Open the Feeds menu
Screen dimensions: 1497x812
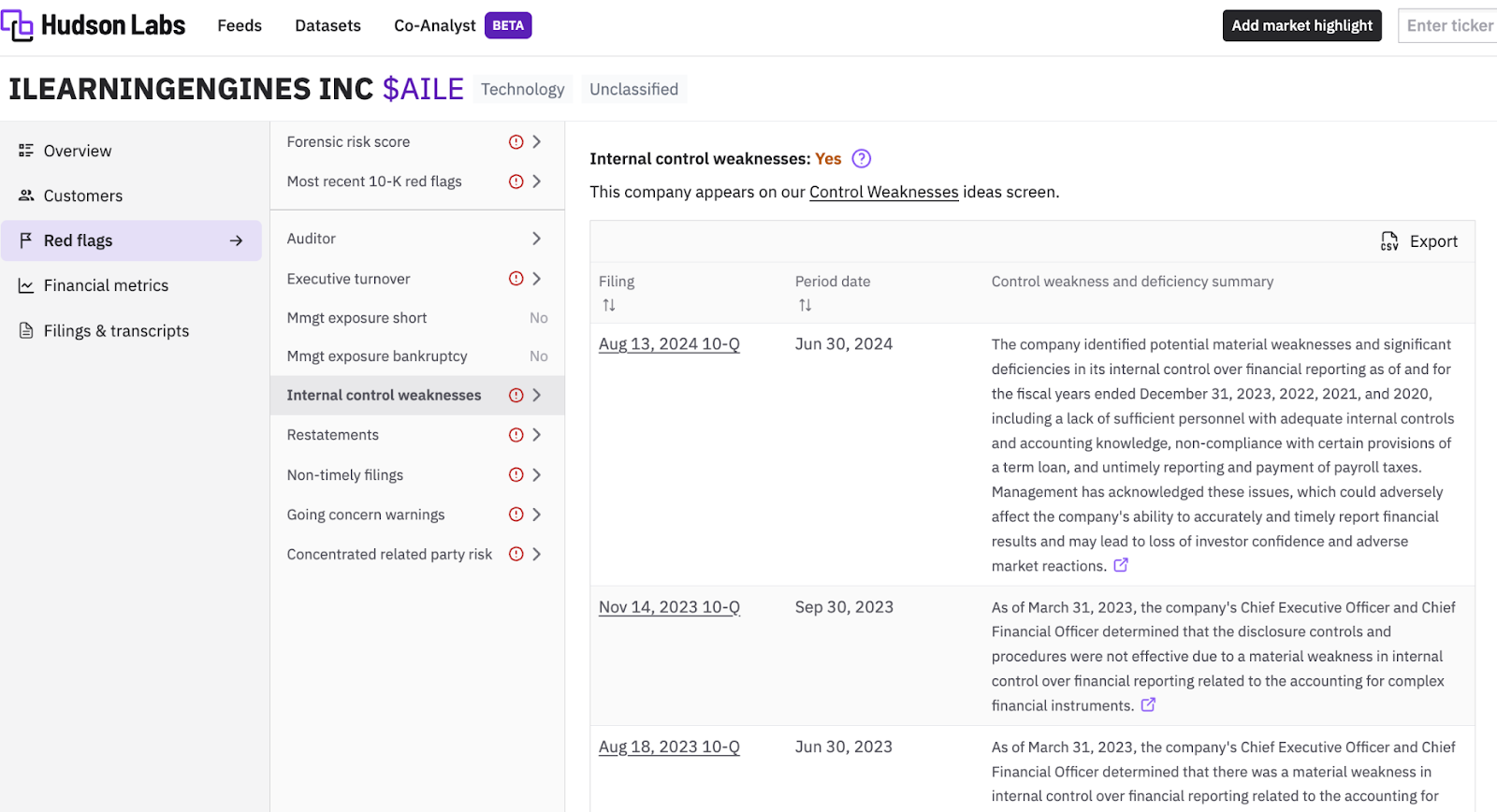(240, 25)
